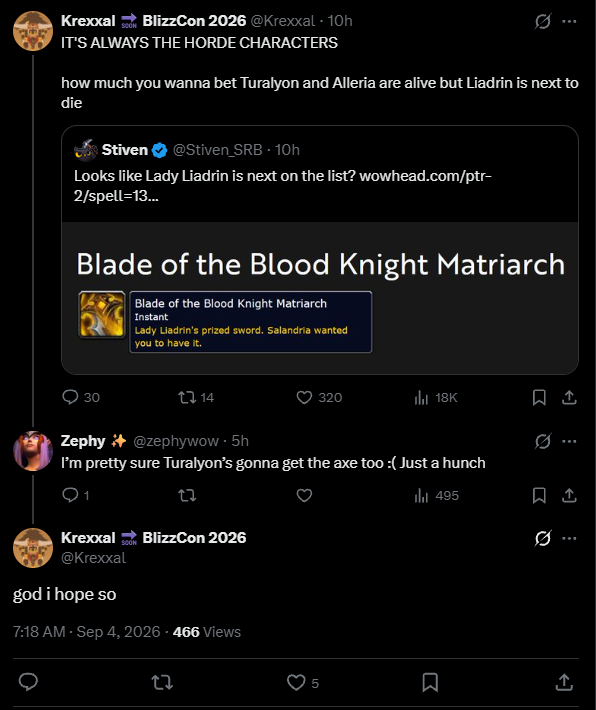Retweet the "god i hope so" tweet

click(x=162, y=682)
